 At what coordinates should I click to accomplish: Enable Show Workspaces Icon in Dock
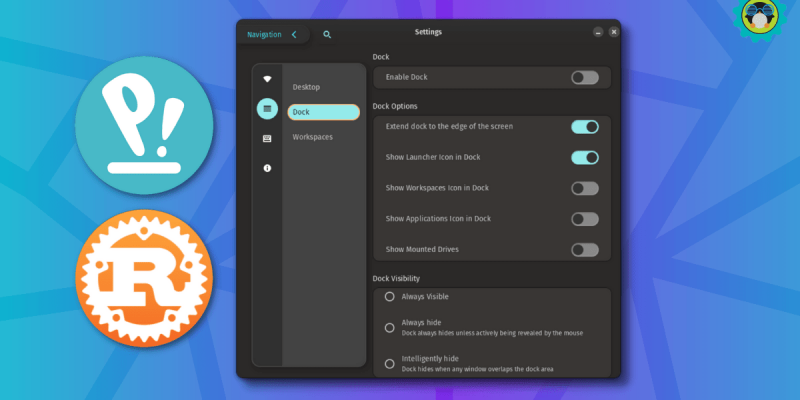[585, 188]
